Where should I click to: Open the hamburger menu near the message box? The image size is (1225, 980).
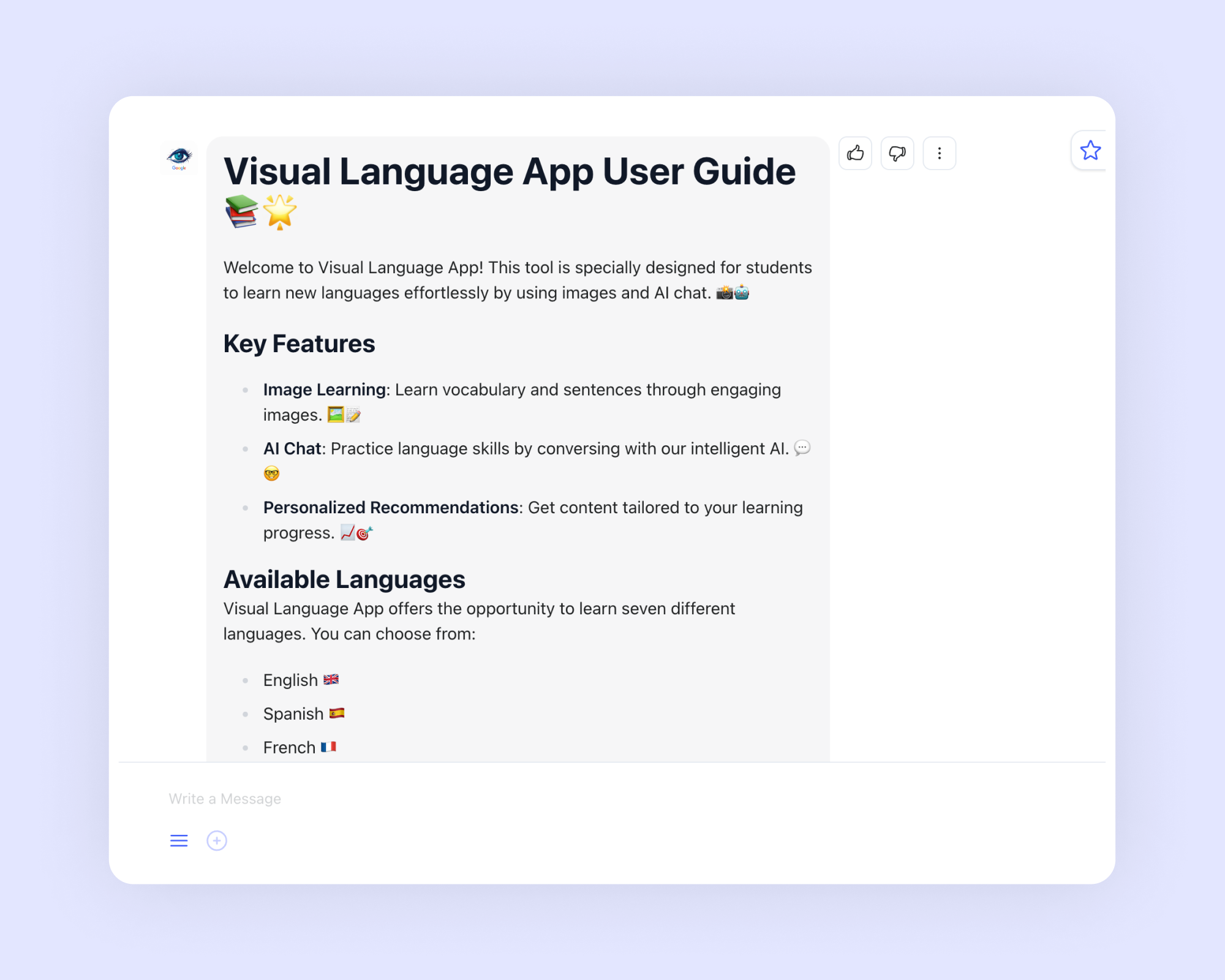[178, 841]
